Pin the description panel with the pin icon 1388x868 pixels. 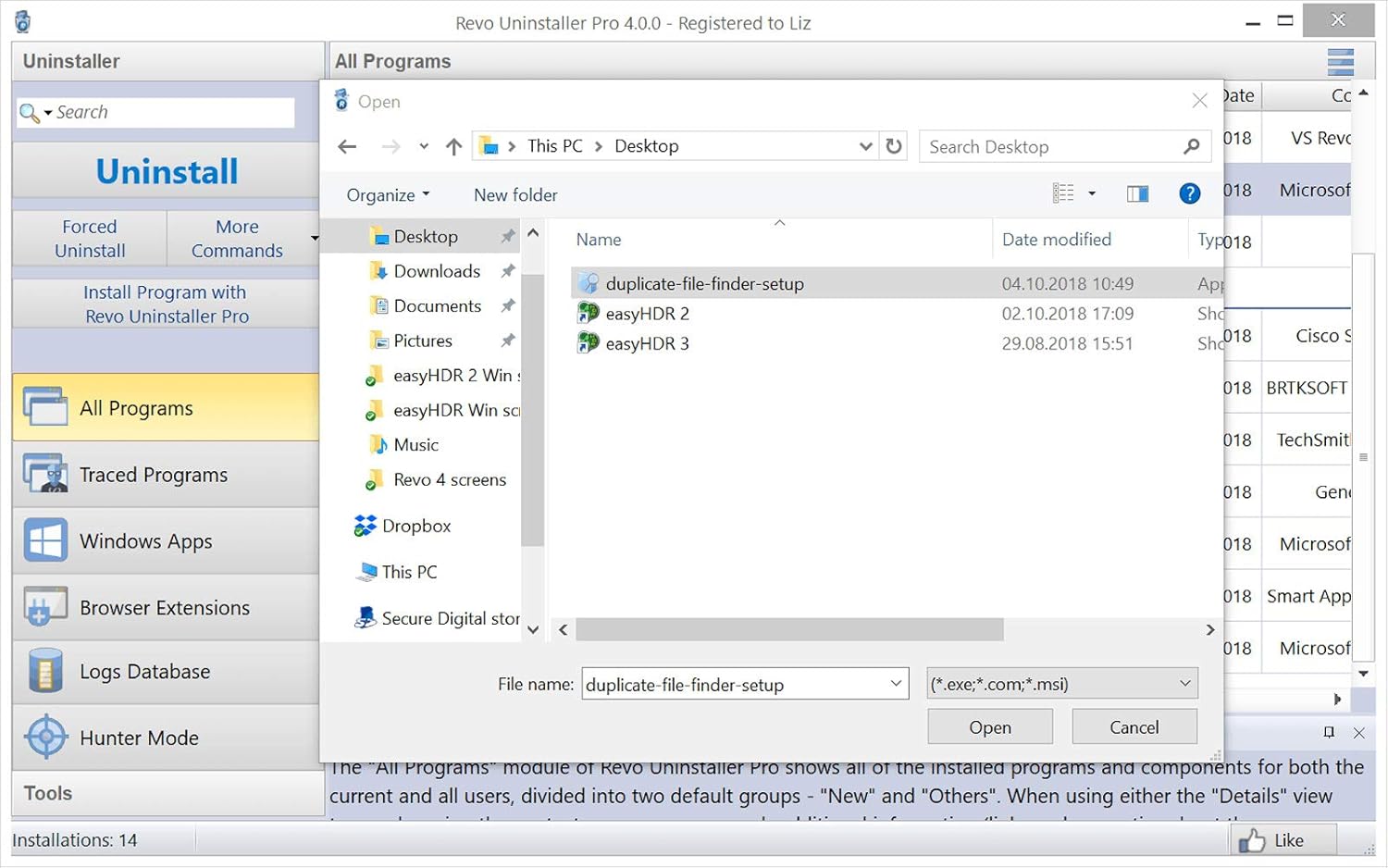(1329, 732)
